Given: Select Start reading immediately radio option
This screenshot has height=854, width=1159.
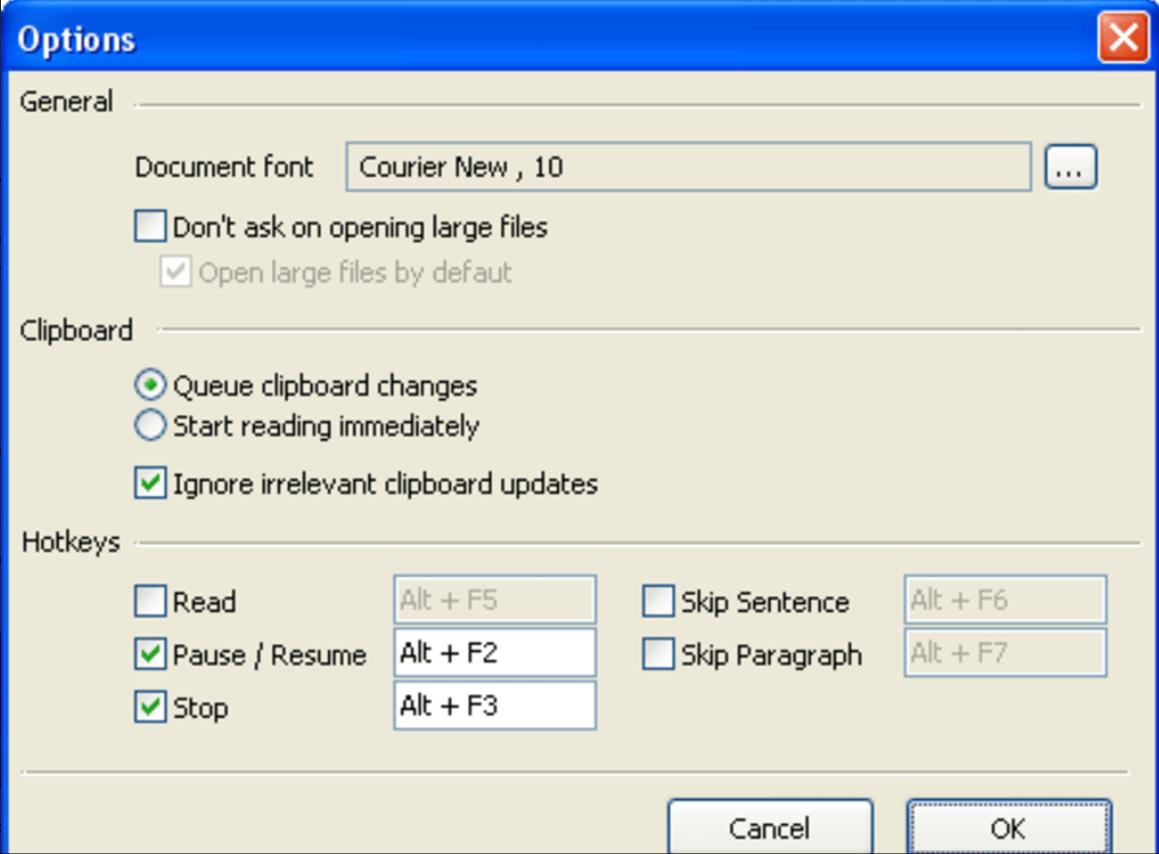Looking at the screenshot, I should click(x=150, y=426).
